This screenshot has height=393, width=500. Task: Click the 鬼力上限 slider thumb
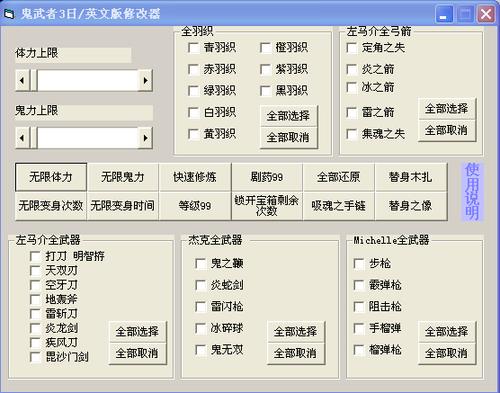33,138
